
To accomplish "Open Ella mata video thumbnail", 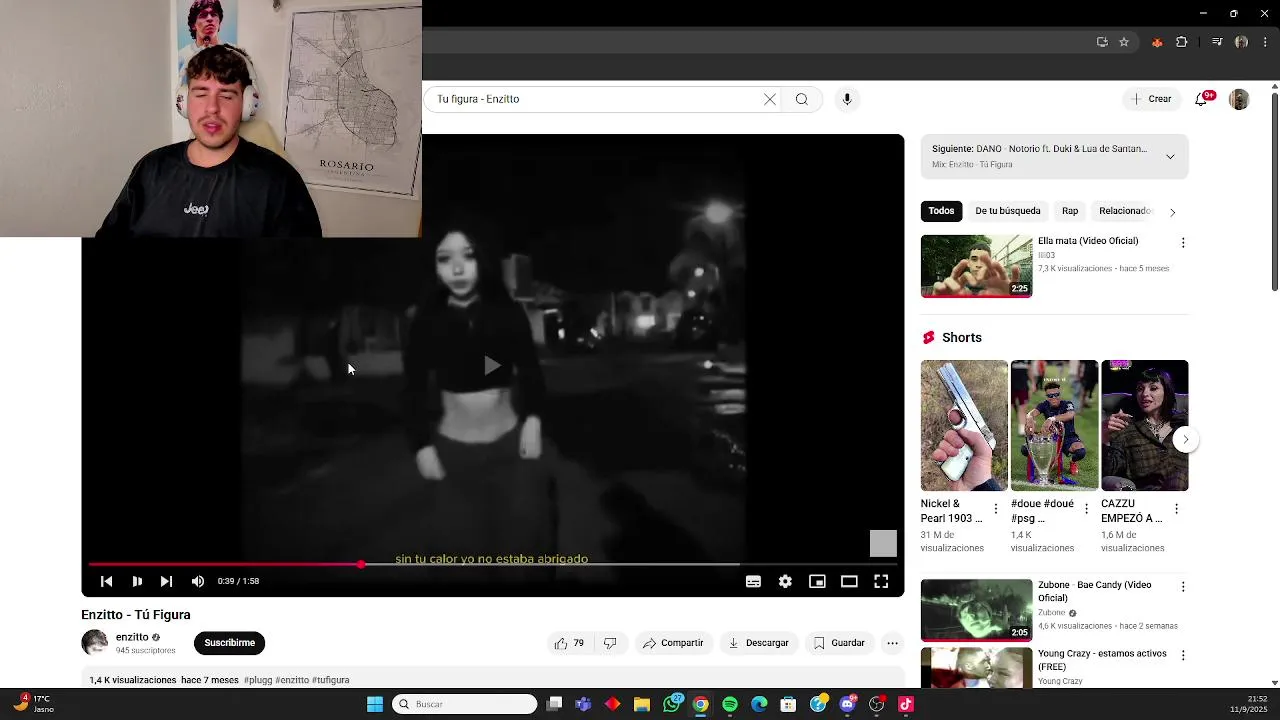I will (x=976, y=266).
